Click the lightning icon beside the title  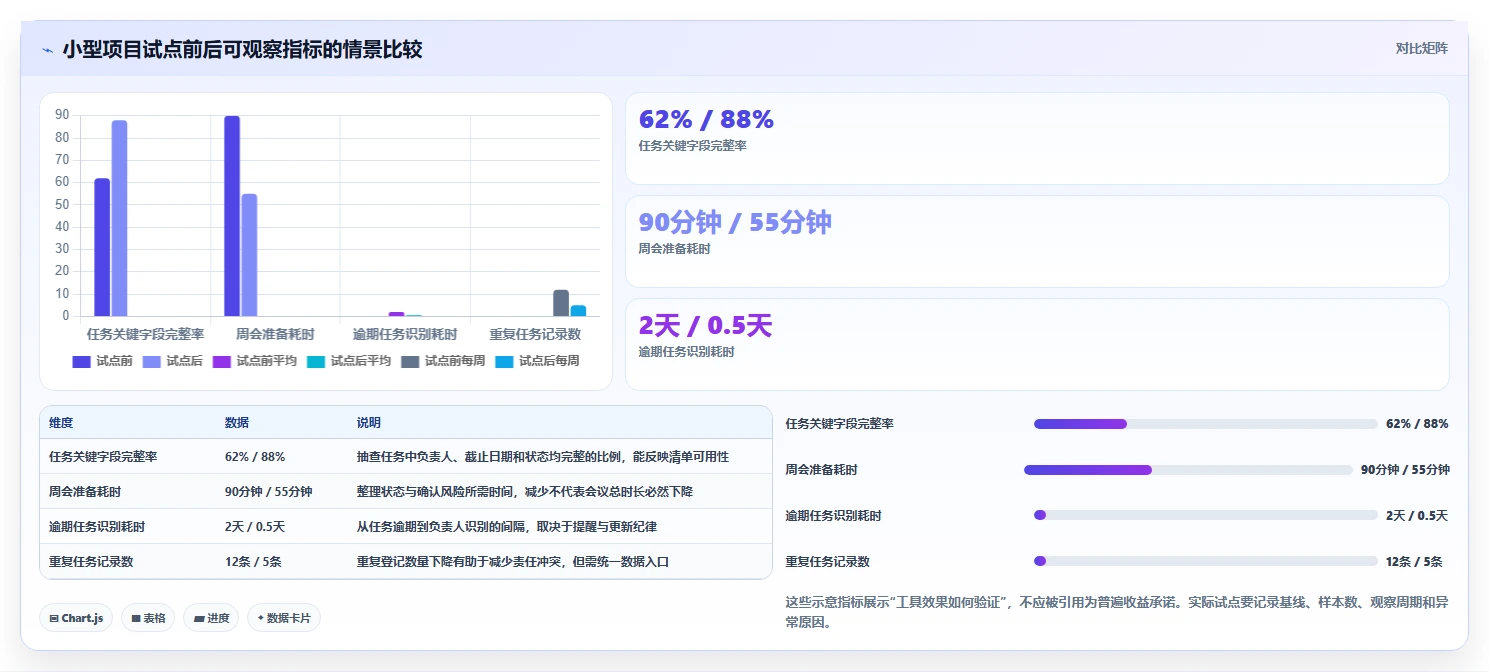pos(47,50)
